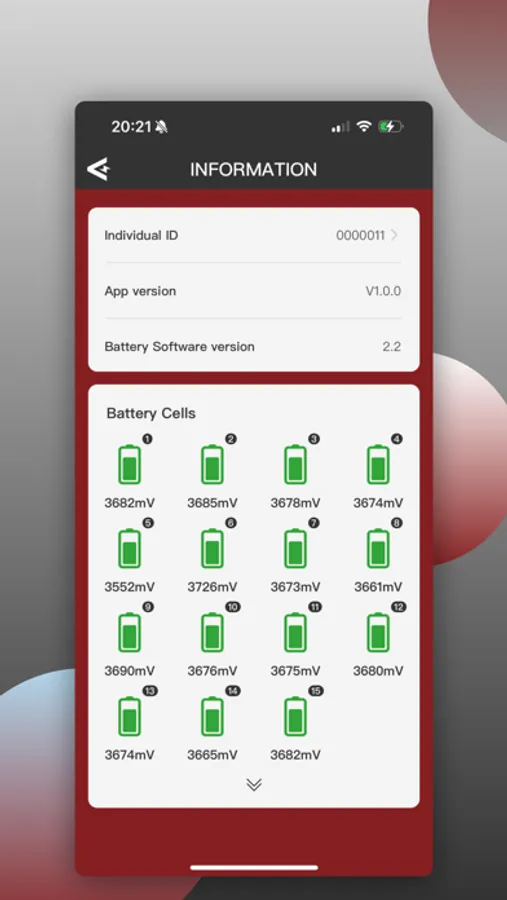The image size is (507, 900).
Task: Select the 2.2 software version value
Action: click(392, 347)
